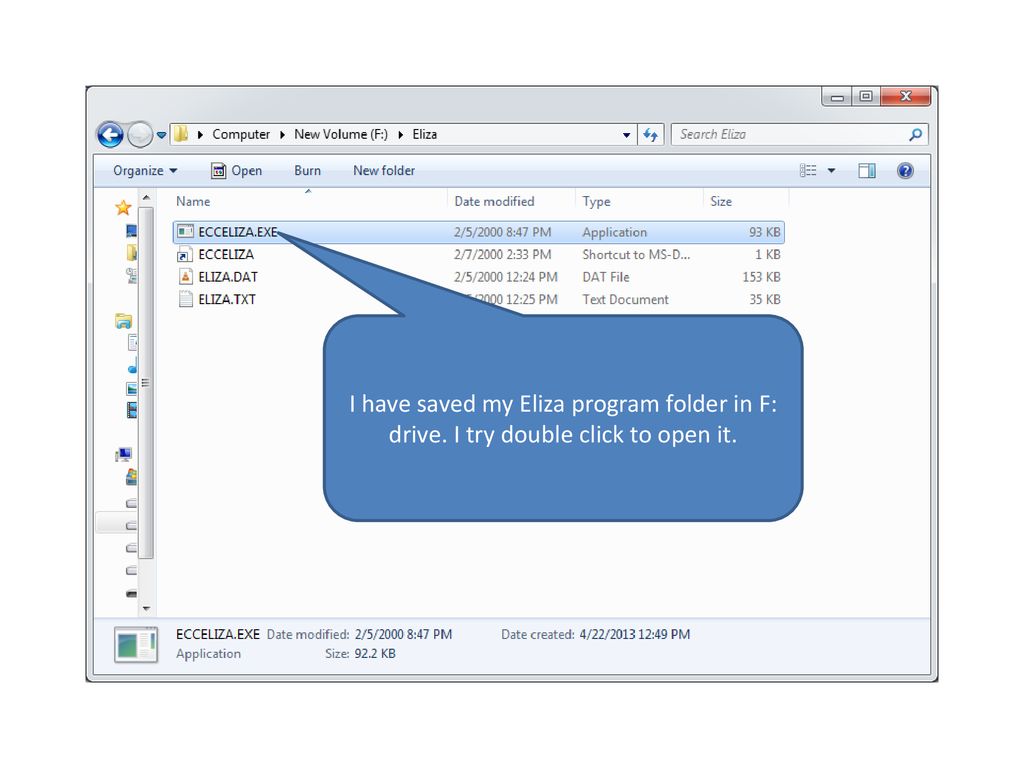Select the Pictures icon in navigation pane
1024x768 pixels.
point(132,389)
